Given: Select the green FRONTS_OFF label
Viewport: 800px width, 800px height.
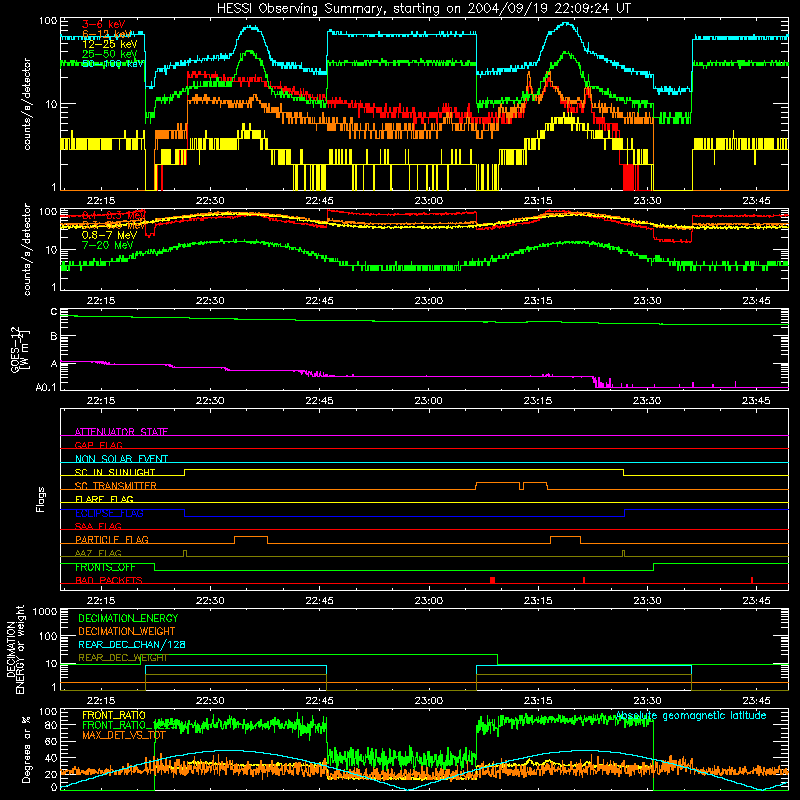Looking at the screenshot, I should tap(105, 567).
